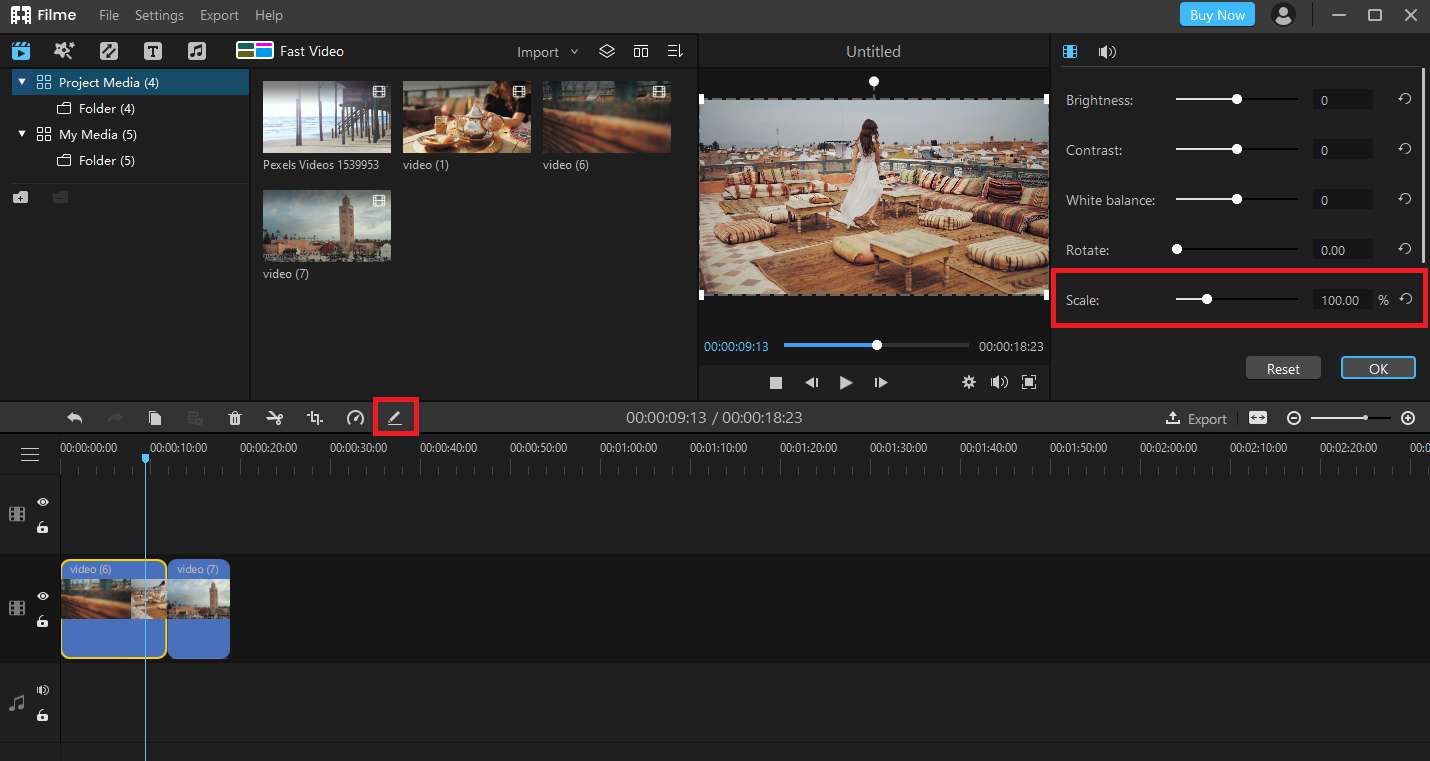The height and width of the screenshot is (761, 1430).
Task: Mute the audio track speaker icon
Action: 43,690
